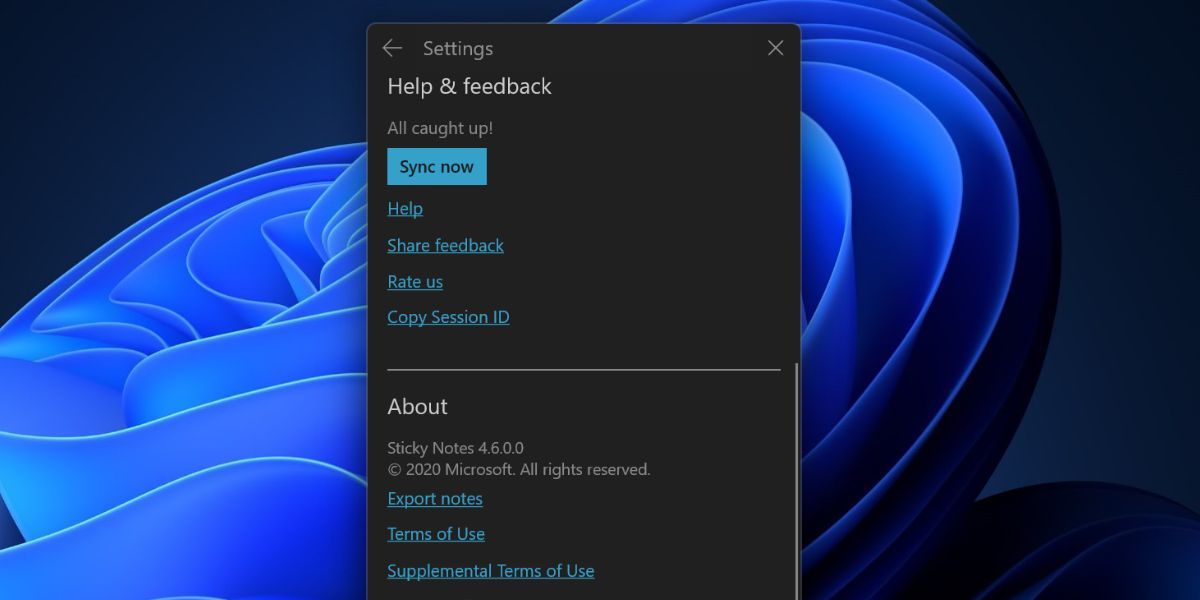
Task: Open Supplemental Terms of Use
Action: tap(490, 570)
